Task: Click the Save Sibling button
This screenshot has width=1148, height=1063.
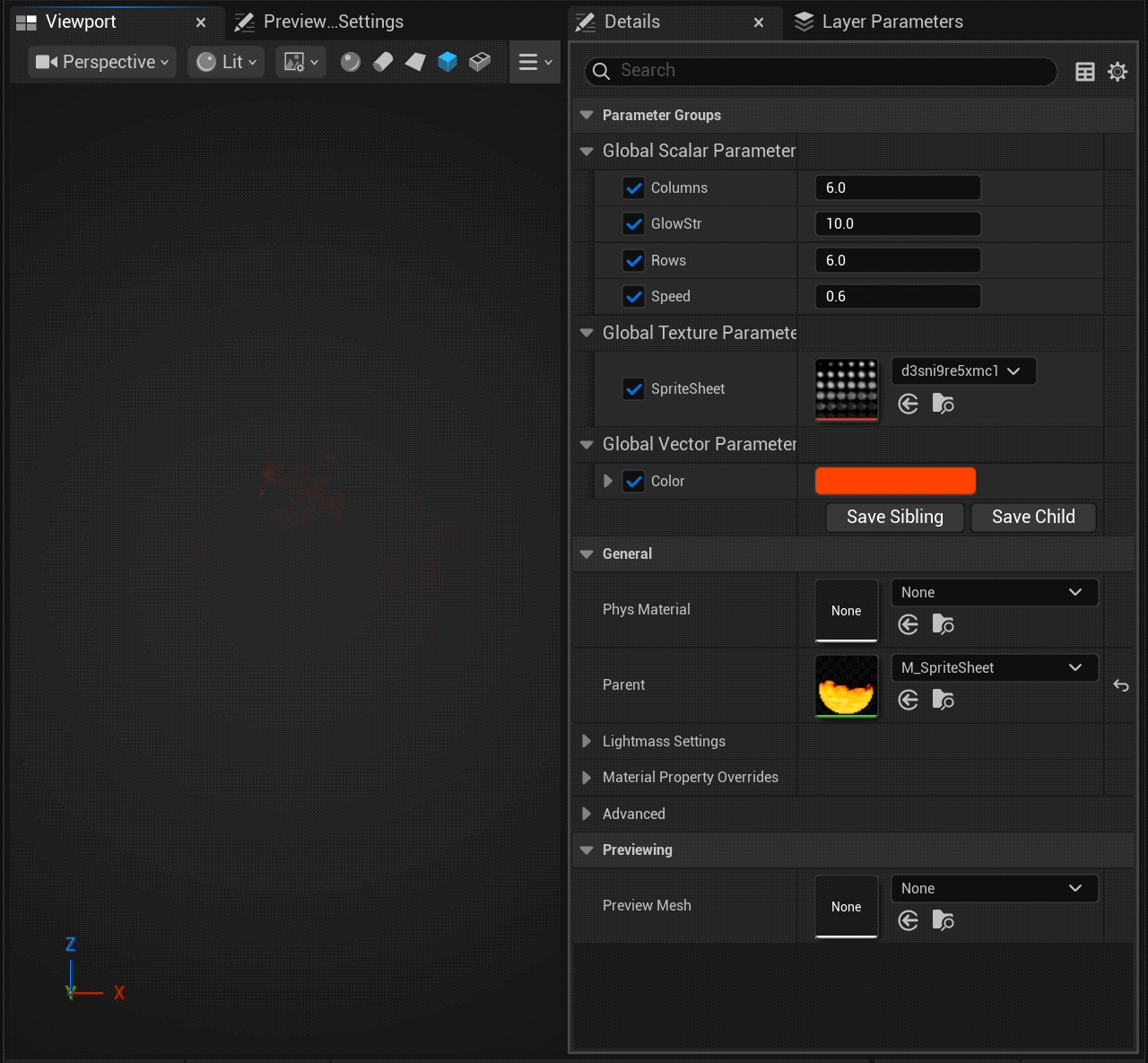Action: click(894, 517)
